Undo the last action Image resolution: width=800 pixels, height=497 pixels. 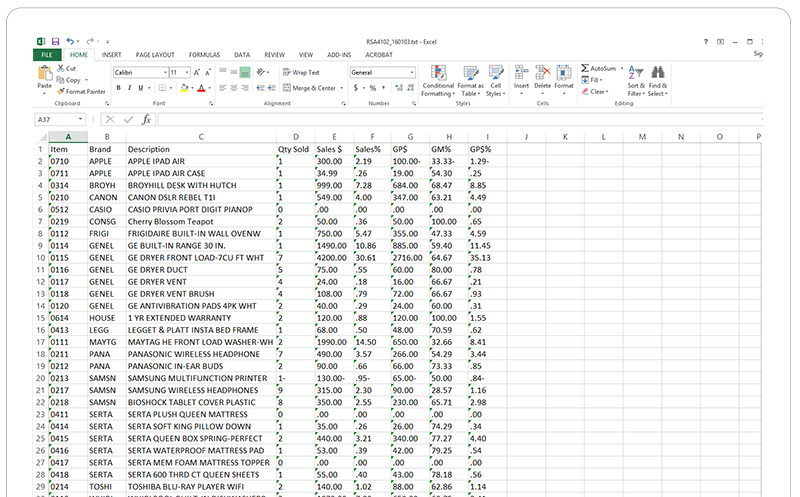pos(70,41)
